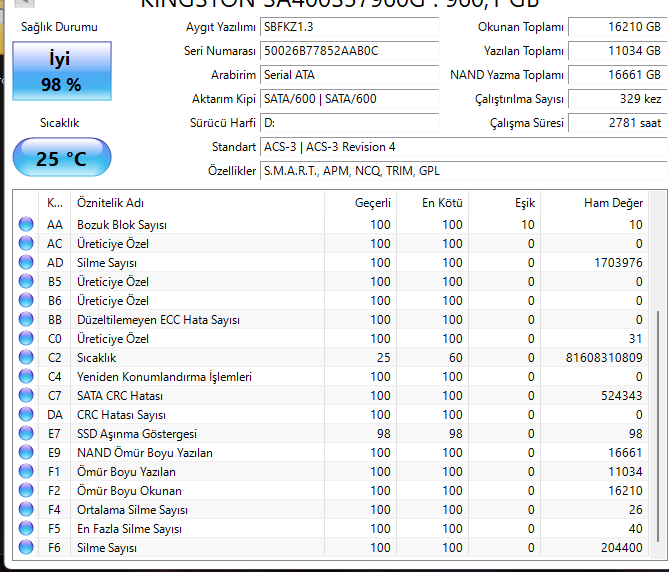Select the Düzeltilemeyen ECC Hata Sayısı name

click(158, 320)
